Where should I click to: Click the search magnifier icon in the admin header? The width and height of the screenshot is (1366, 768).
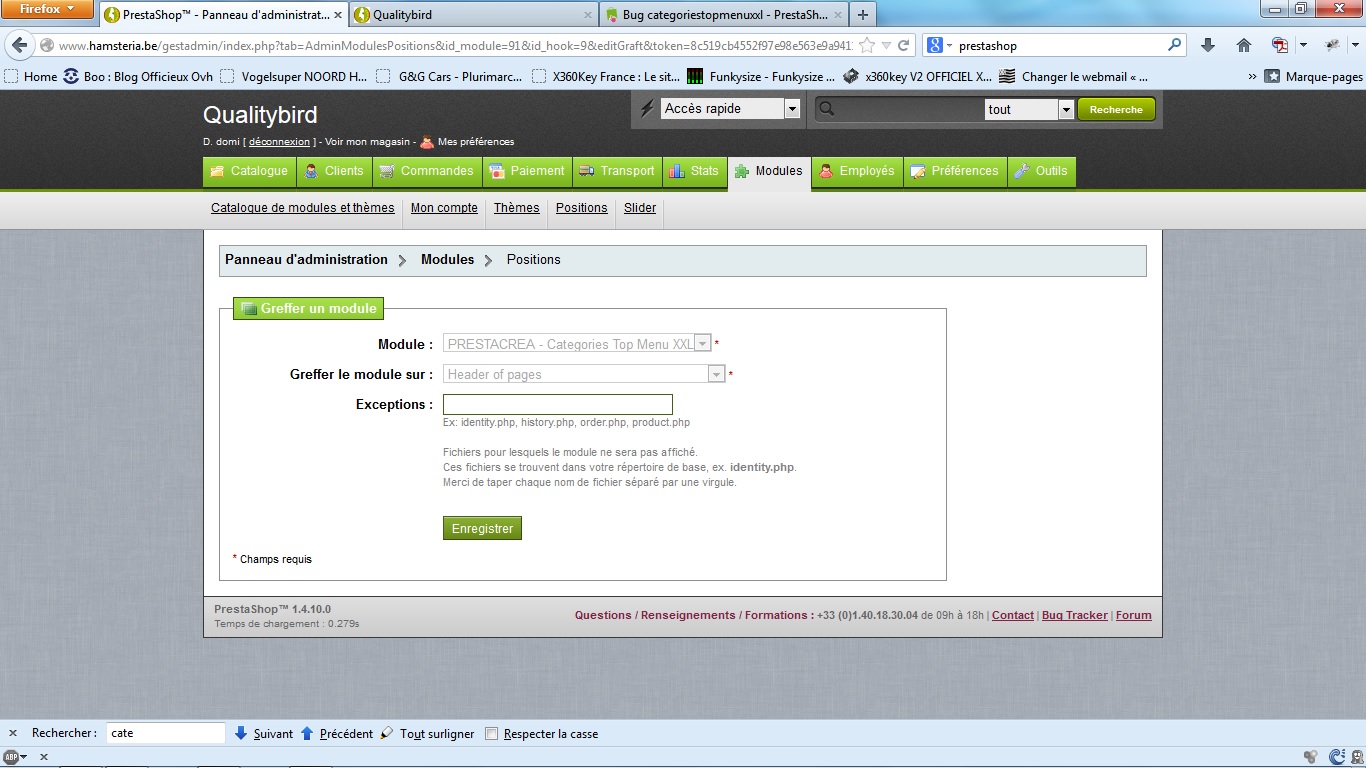coord(826,109)
